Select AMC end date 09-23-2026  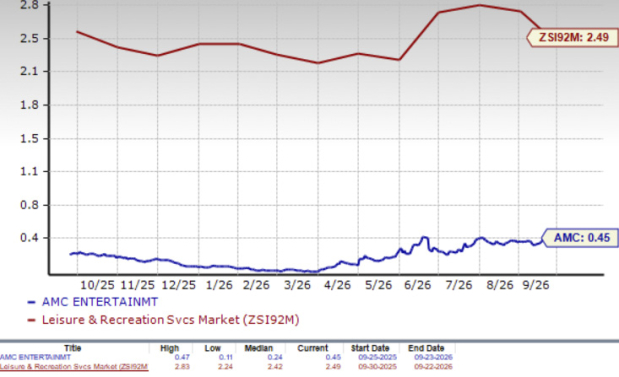pyautogui.click(x=433, y=357)
